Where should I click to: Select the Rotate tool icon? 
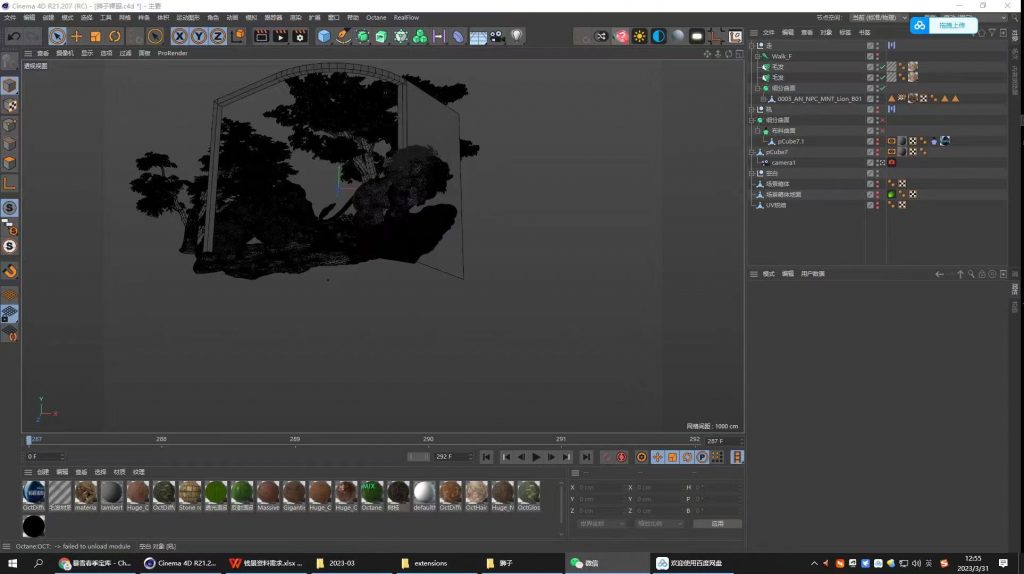click(x=114, y=37)
